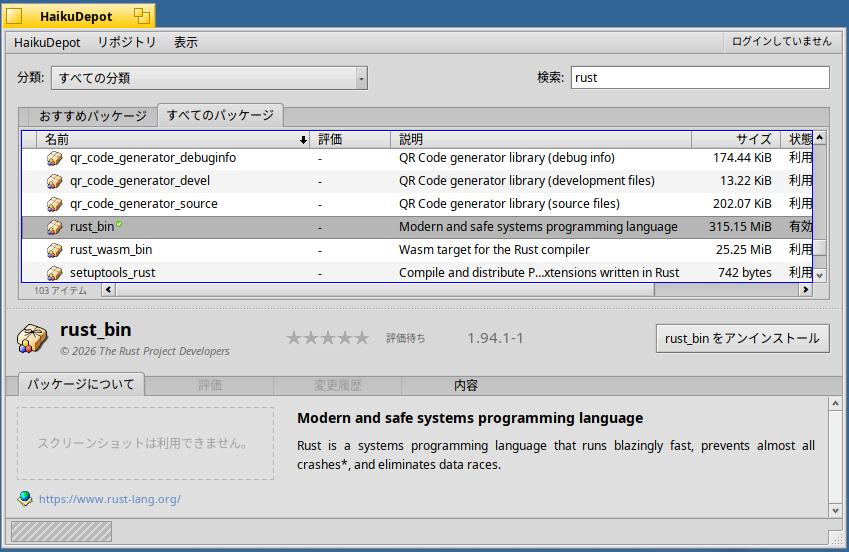
Task: Select the 内容 tab
Action: [x=465, y=385]
